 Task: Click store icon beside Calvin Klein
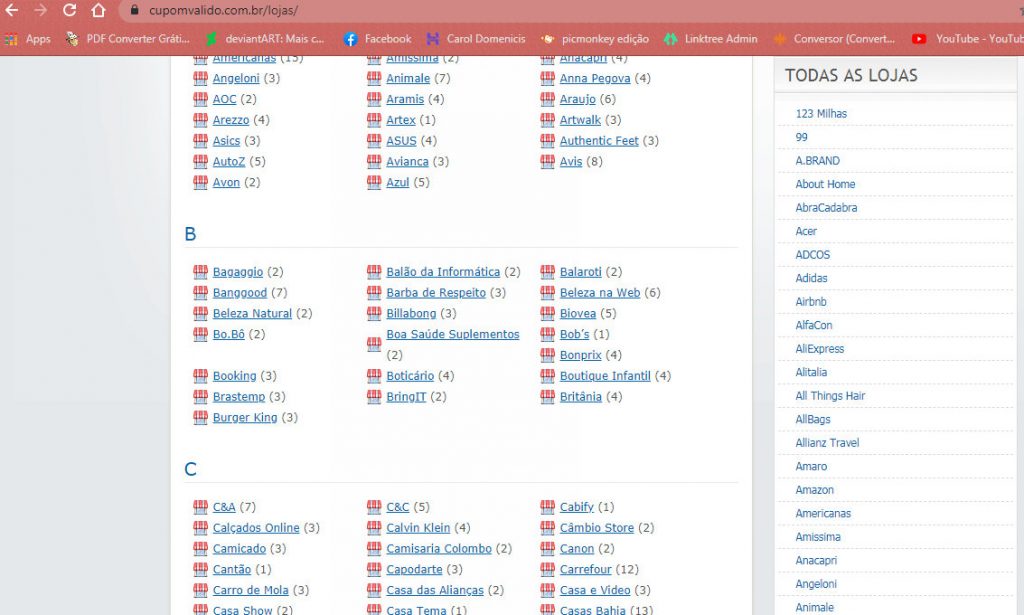point(374,528)
